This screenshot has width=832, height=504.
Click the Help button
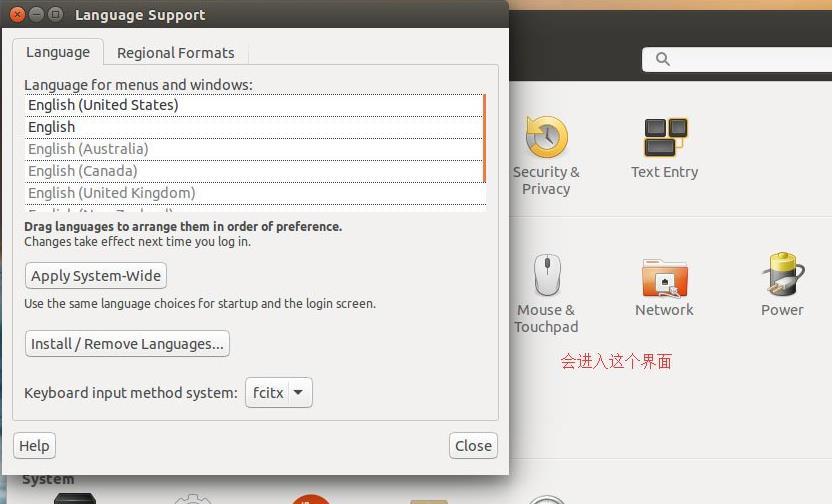(34, 446)
